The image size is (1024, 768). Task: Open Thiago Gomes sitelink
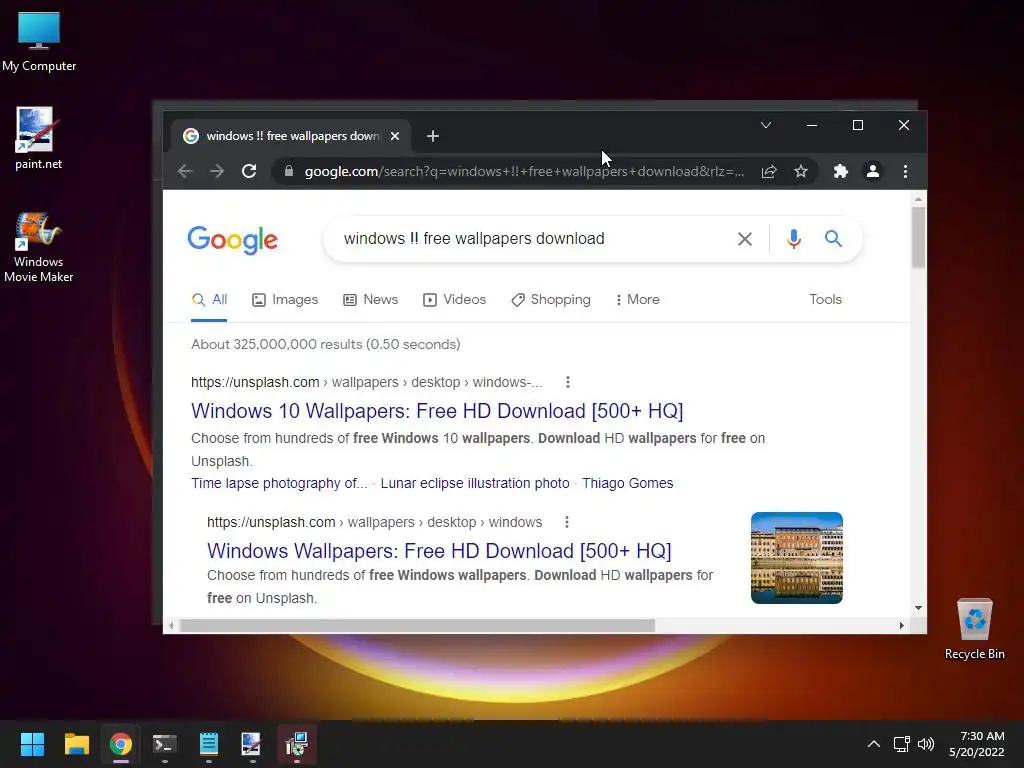pos(628,483)
